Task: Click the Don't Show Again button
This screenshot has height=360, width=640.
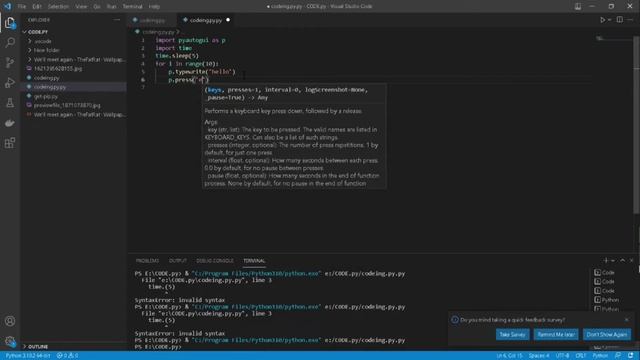Action: click(x=607, y=334)
